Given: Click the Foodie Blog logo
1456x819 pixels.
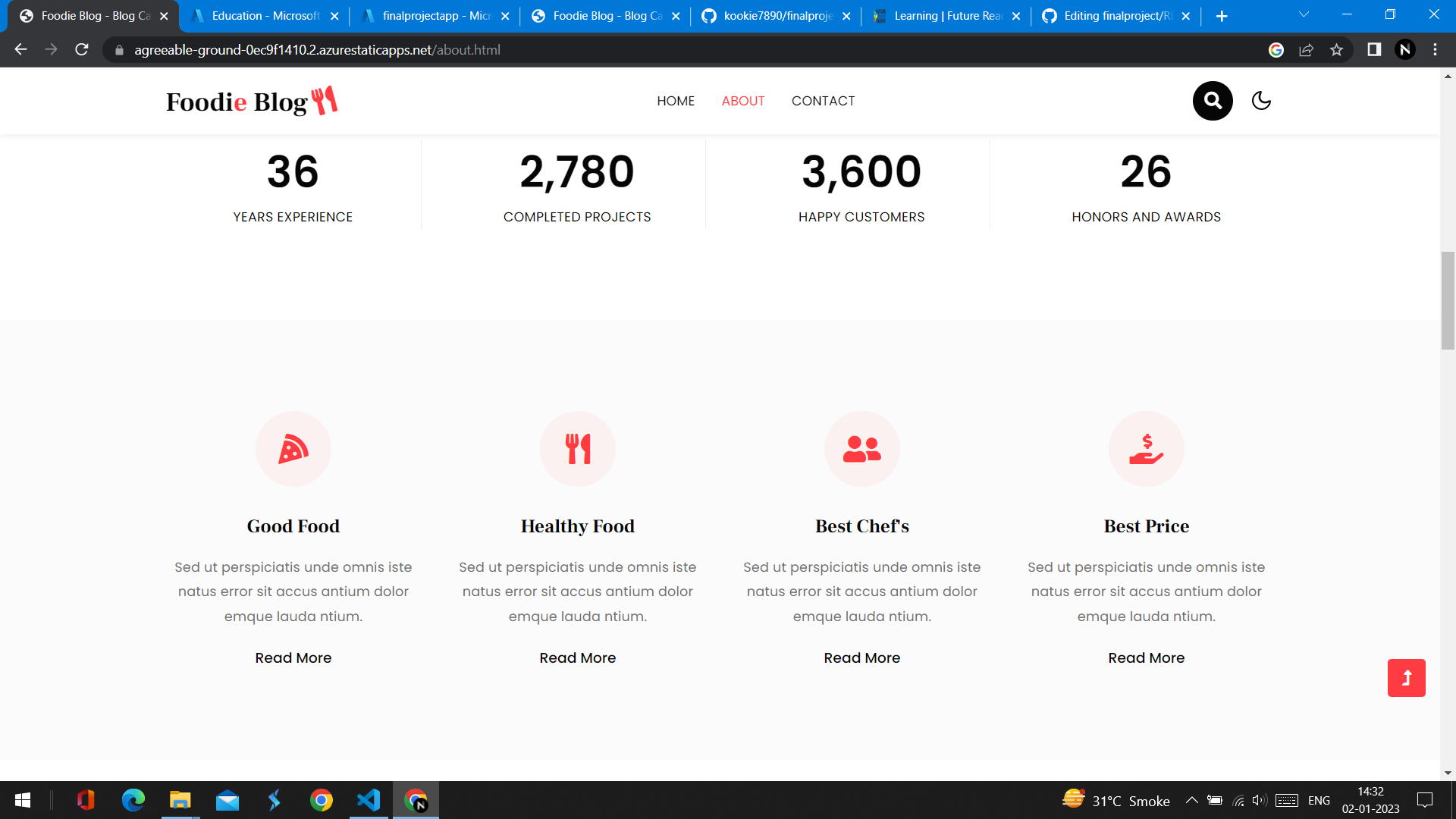Looking at the screenshot, I should tap(252, 101).
